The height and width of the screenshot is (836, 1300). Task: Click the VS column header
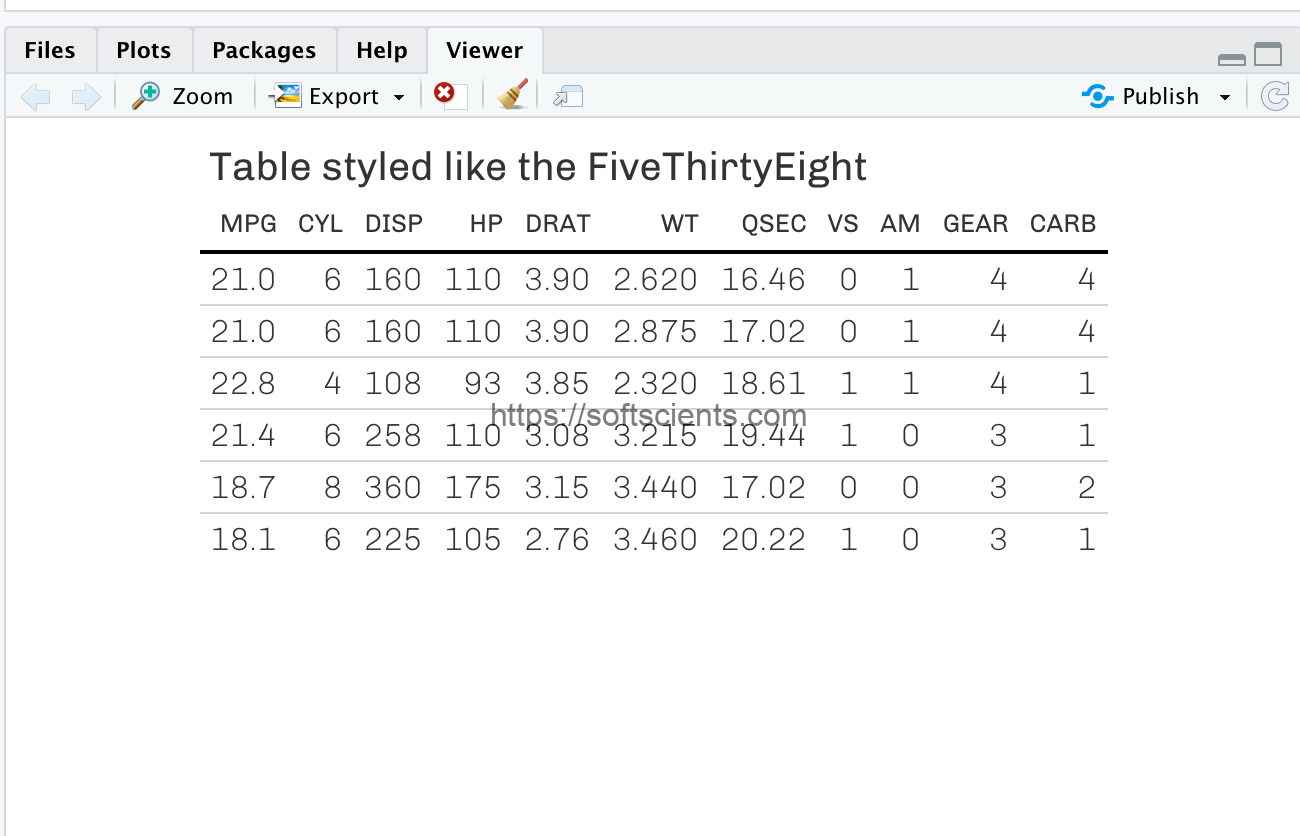(843, 224)
